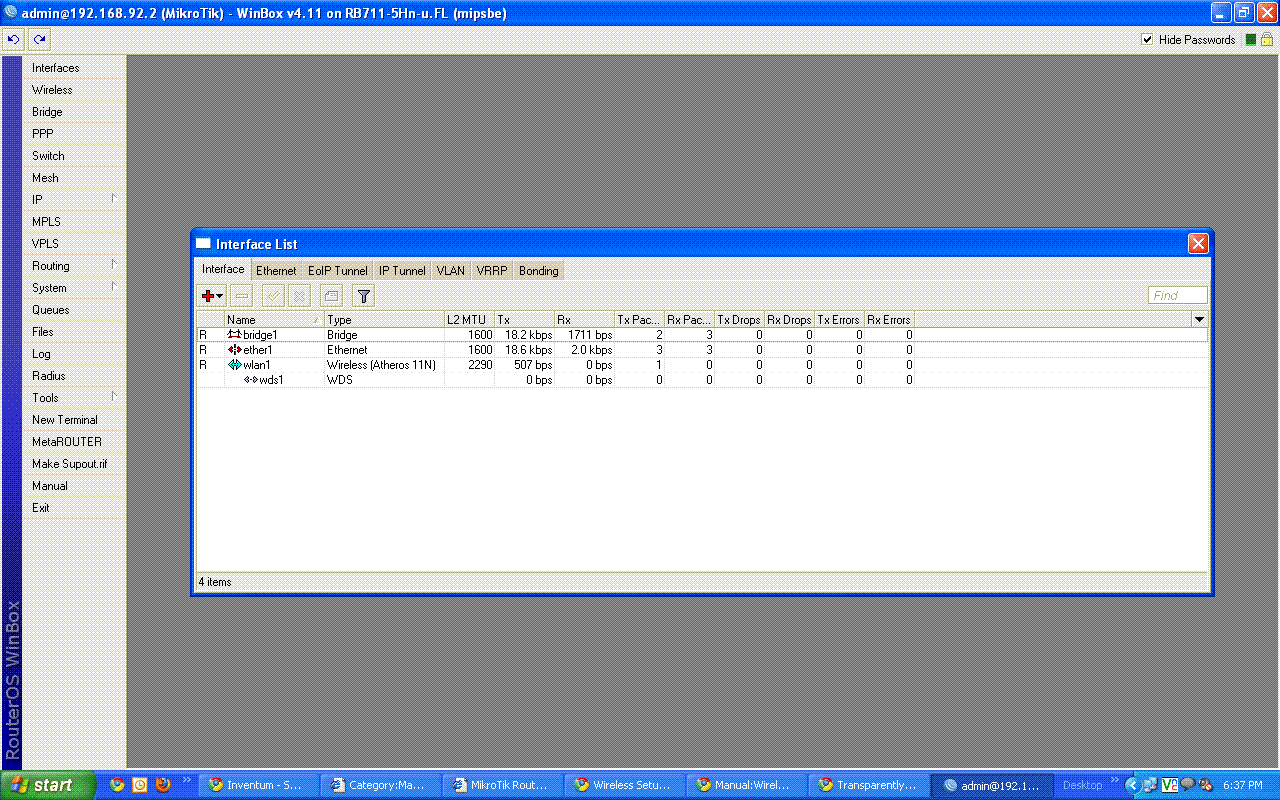
Task: Toggle the Hide Passwords checkbox
Action: [x=1147, y=40]
